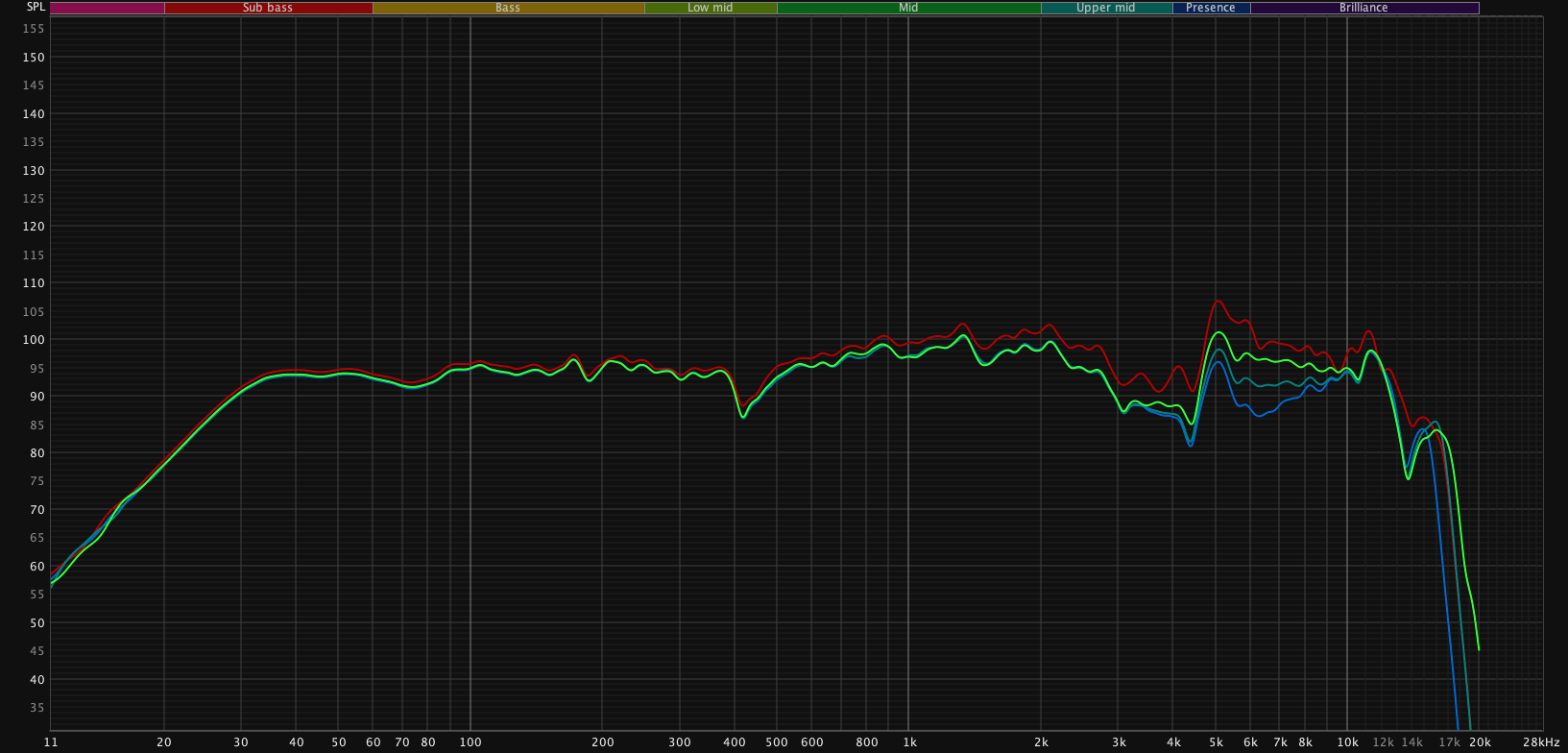
Task: Click the 28kHz label on frequency axis
Action: (1541, 742)
